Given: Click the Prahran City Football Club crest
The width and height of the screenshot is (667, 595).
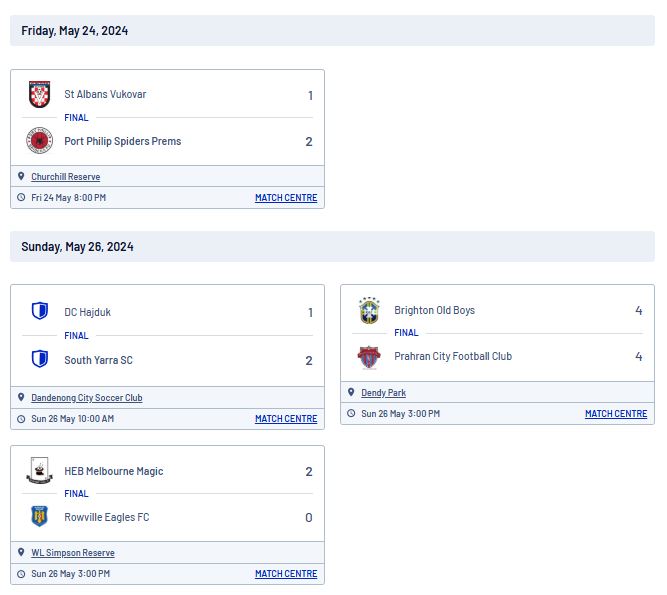Looking at the screenshot, I should 369,357.
